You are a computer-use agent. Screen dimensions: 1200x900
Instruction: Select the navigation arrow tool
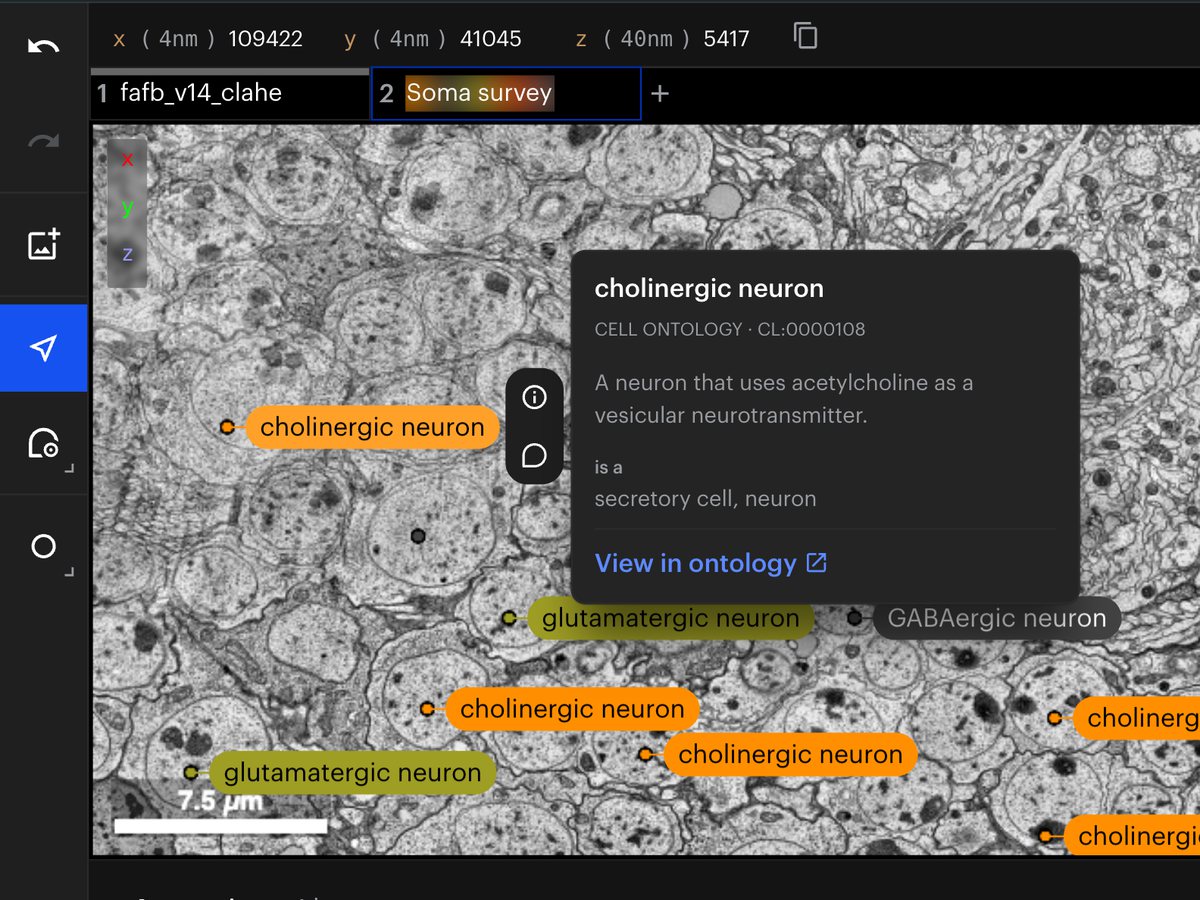(43, 348)
